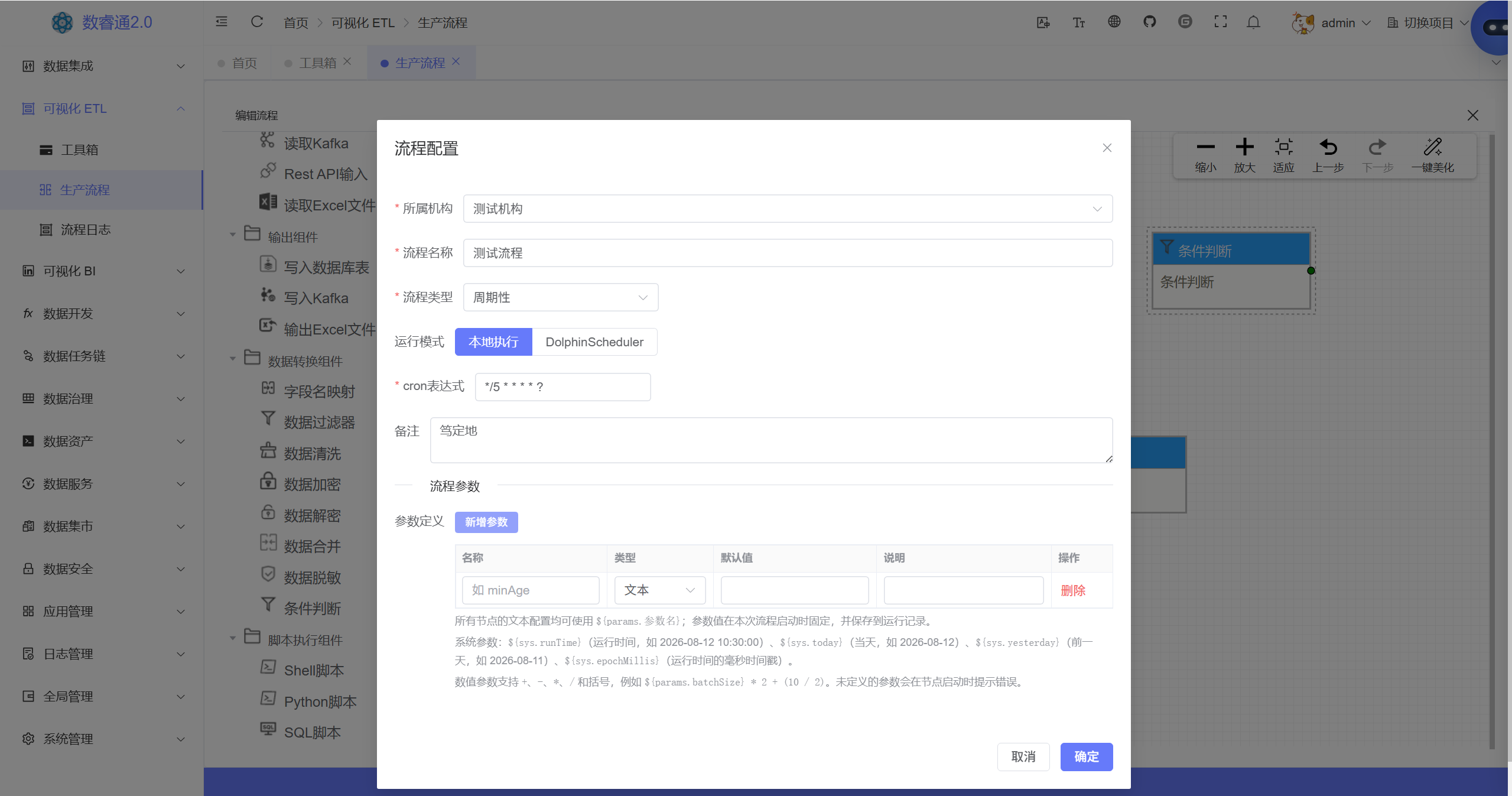Click the page refresh icon

coord(256,22)
